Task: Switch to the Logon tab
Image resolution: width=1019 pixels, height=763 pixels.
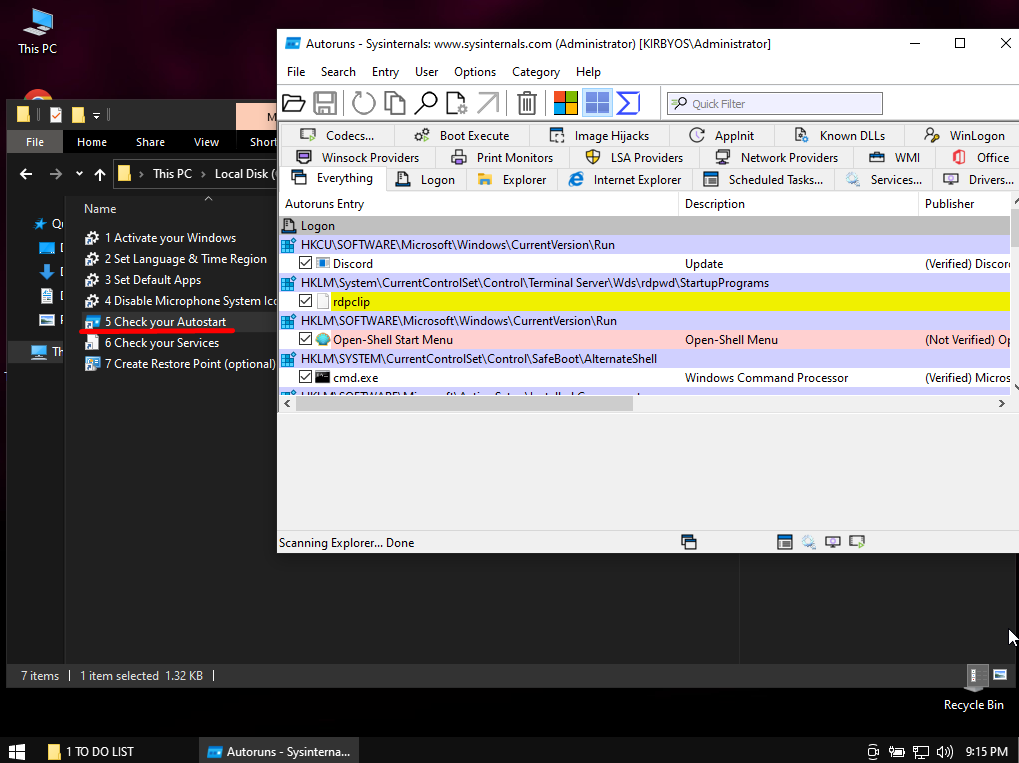Action: point(426,179)
